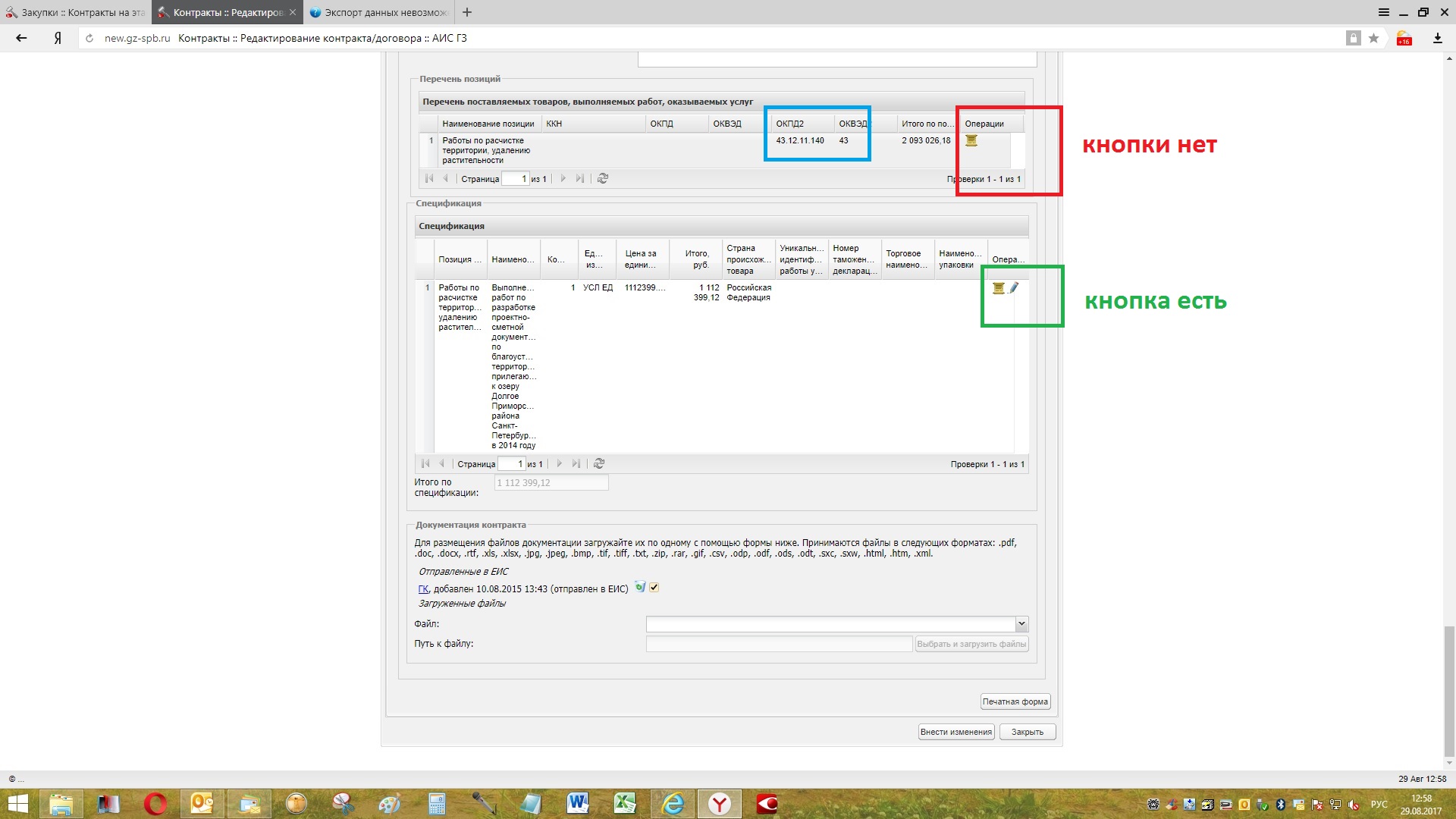Refresh the positions list grid

click(603, 178)
